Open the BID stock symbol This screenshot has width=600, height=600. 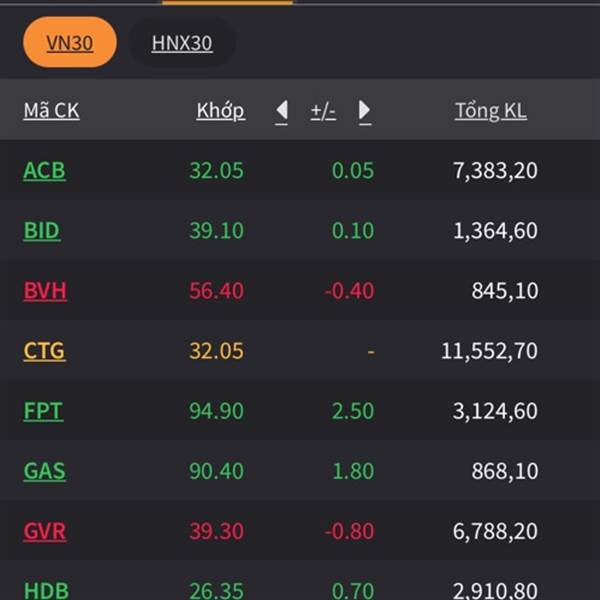click(42, 230)
